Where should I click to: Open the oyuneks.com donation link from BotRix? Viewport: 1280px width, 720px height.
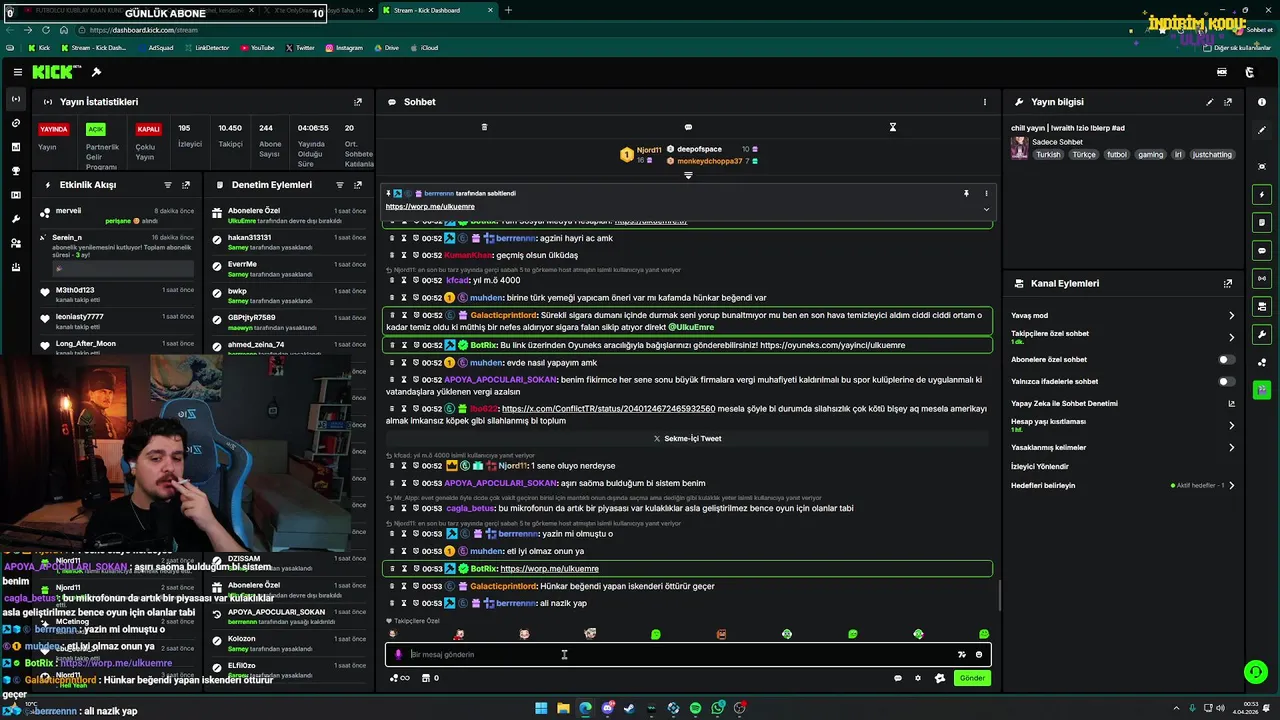coord(832,345)
